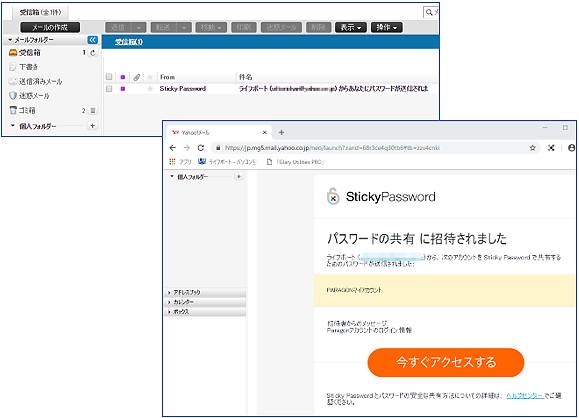Click the mail search box
Image resolution: width=579 pixels, height=418 pixels.
point(431,12)
